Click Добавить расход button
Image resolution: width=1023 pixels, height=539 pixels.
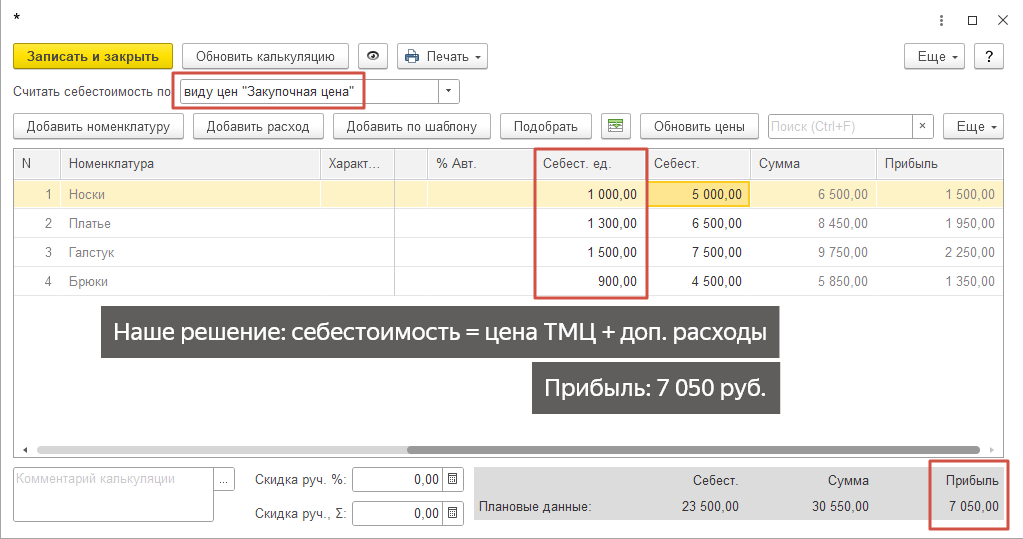tap(258, 127)
